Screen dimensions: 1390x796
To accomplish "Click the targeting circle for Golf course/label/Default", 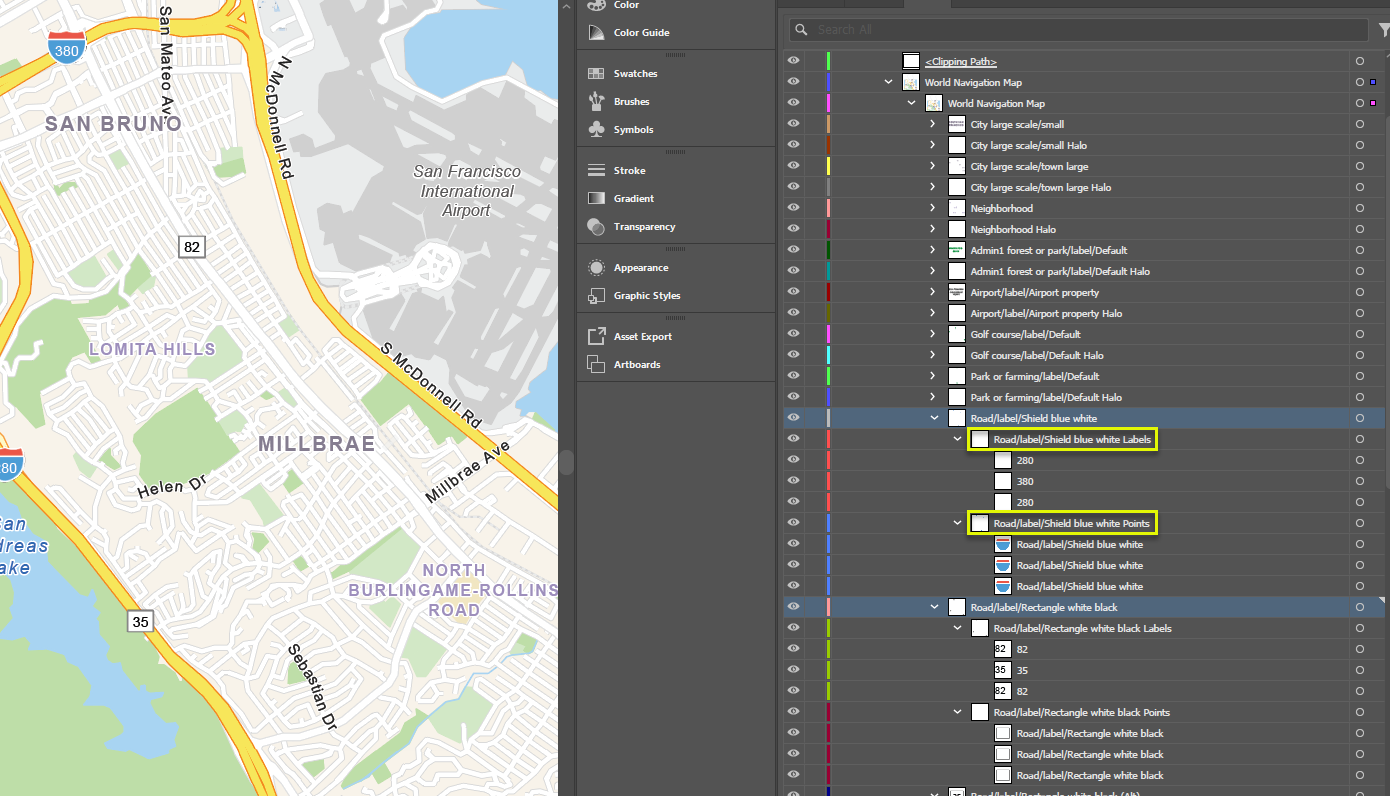I will click(1359, 334).
